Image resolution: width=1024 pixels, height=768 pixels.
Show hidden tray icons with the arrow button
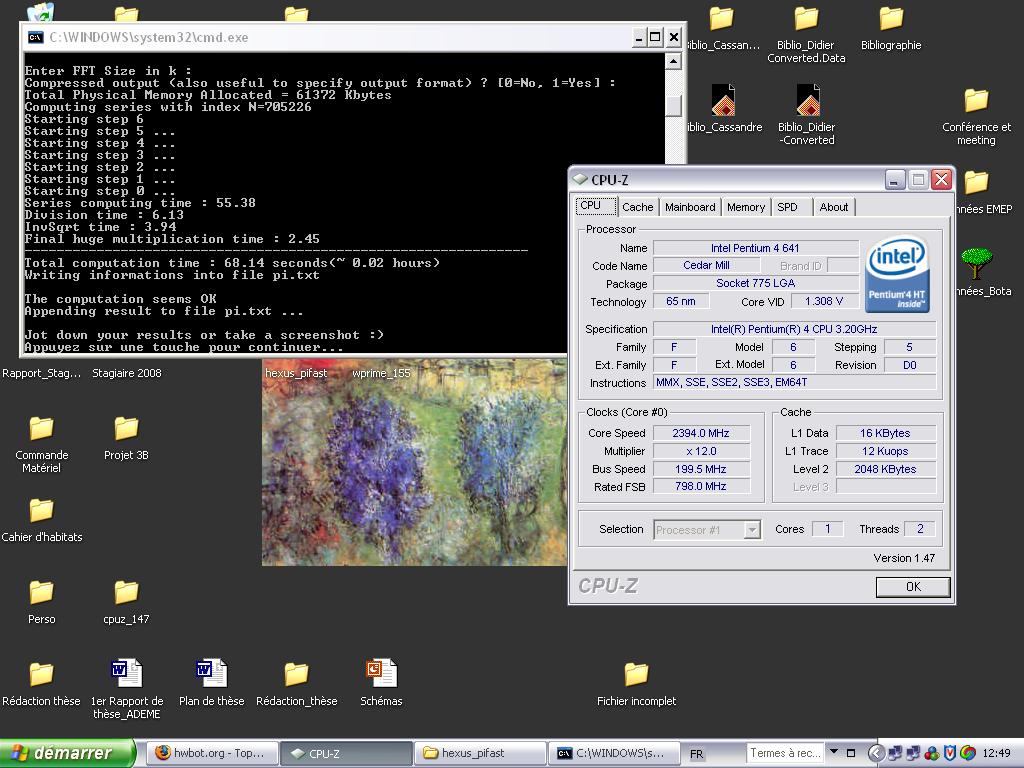pyautogui.click(x=877, y=753)
